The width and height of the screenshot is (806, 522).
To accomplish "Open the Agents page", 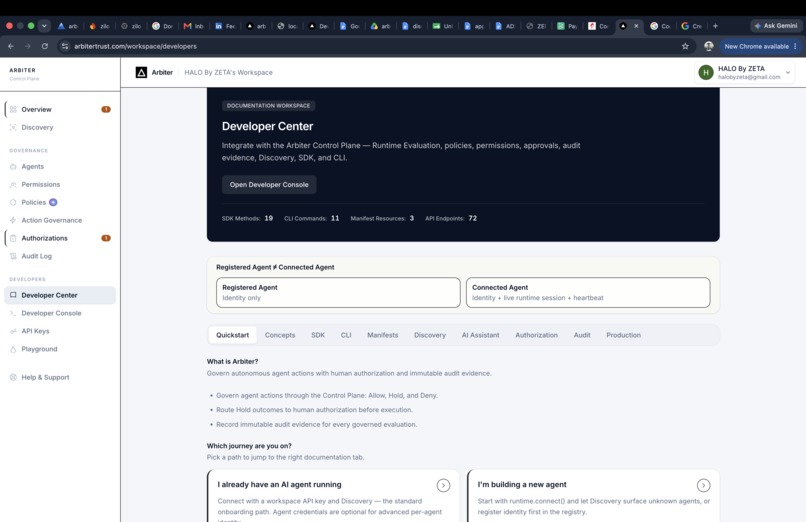I will (x=60, y=166).
